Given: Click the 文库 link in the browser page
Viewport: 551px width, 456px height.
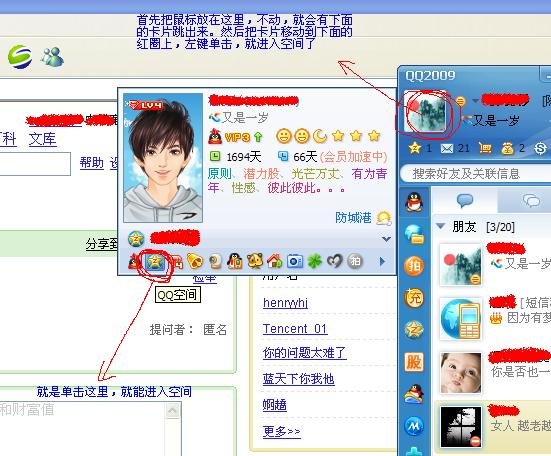Looking at the screenshot, I should (43, 139).
